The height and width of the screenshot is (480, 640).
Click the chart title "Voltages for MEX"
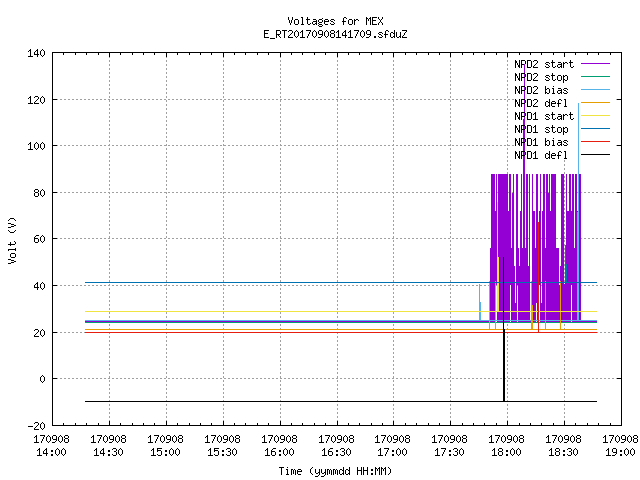tap(335, 21)
